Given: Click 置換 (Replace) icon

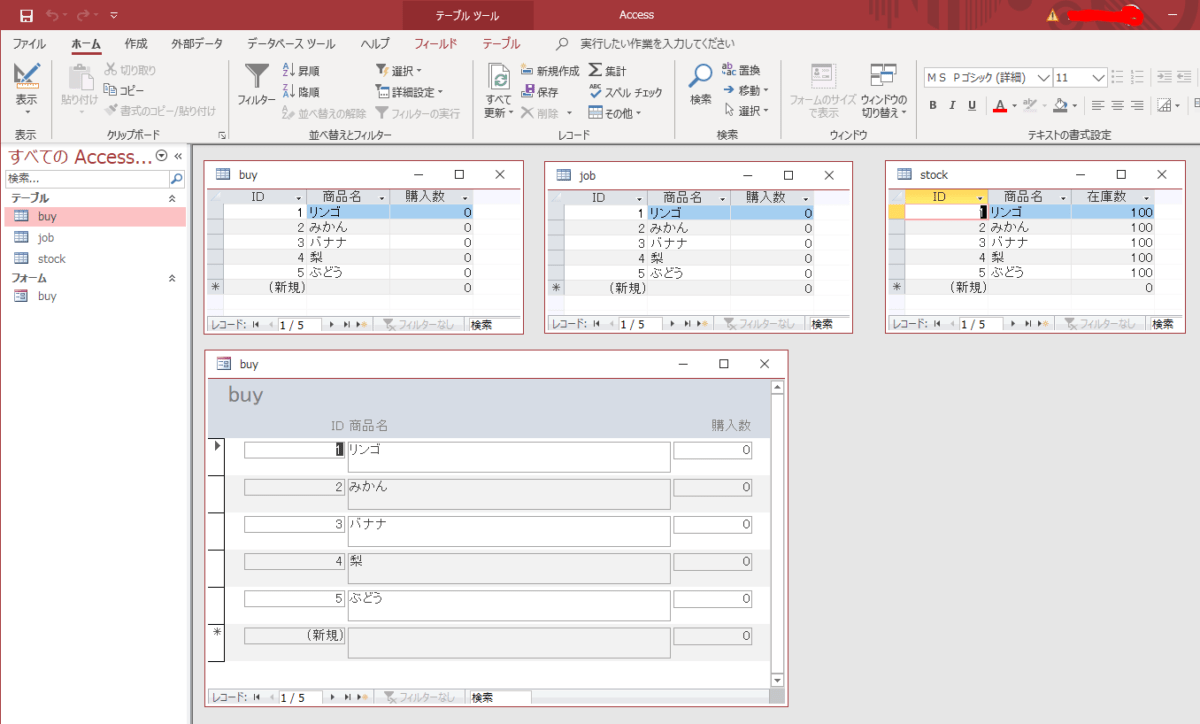Looking at the screenshot, I should click(729, 70).
